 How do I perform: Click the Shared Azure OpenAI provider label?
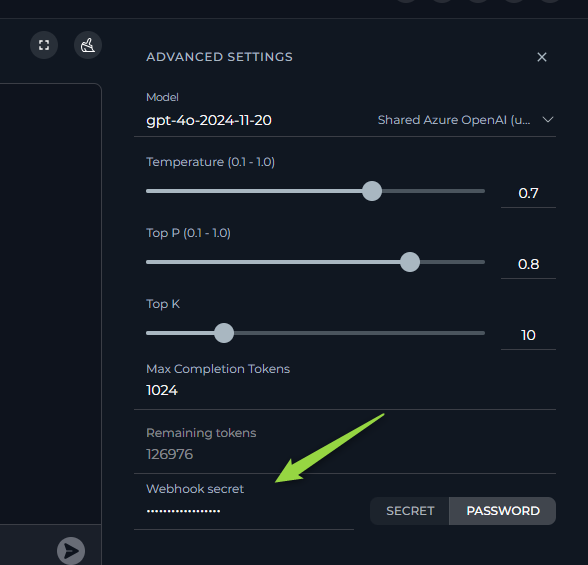454,120
